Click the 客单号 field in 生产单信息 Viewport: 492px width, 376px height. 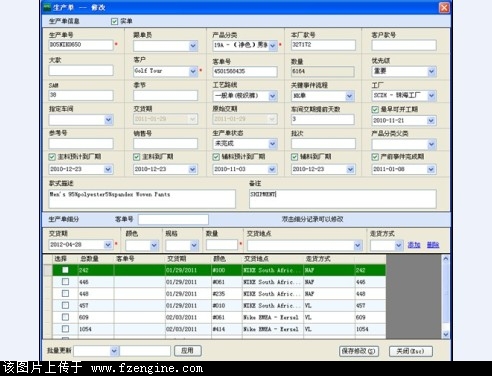pyautogui.click(x=245, y=71)
